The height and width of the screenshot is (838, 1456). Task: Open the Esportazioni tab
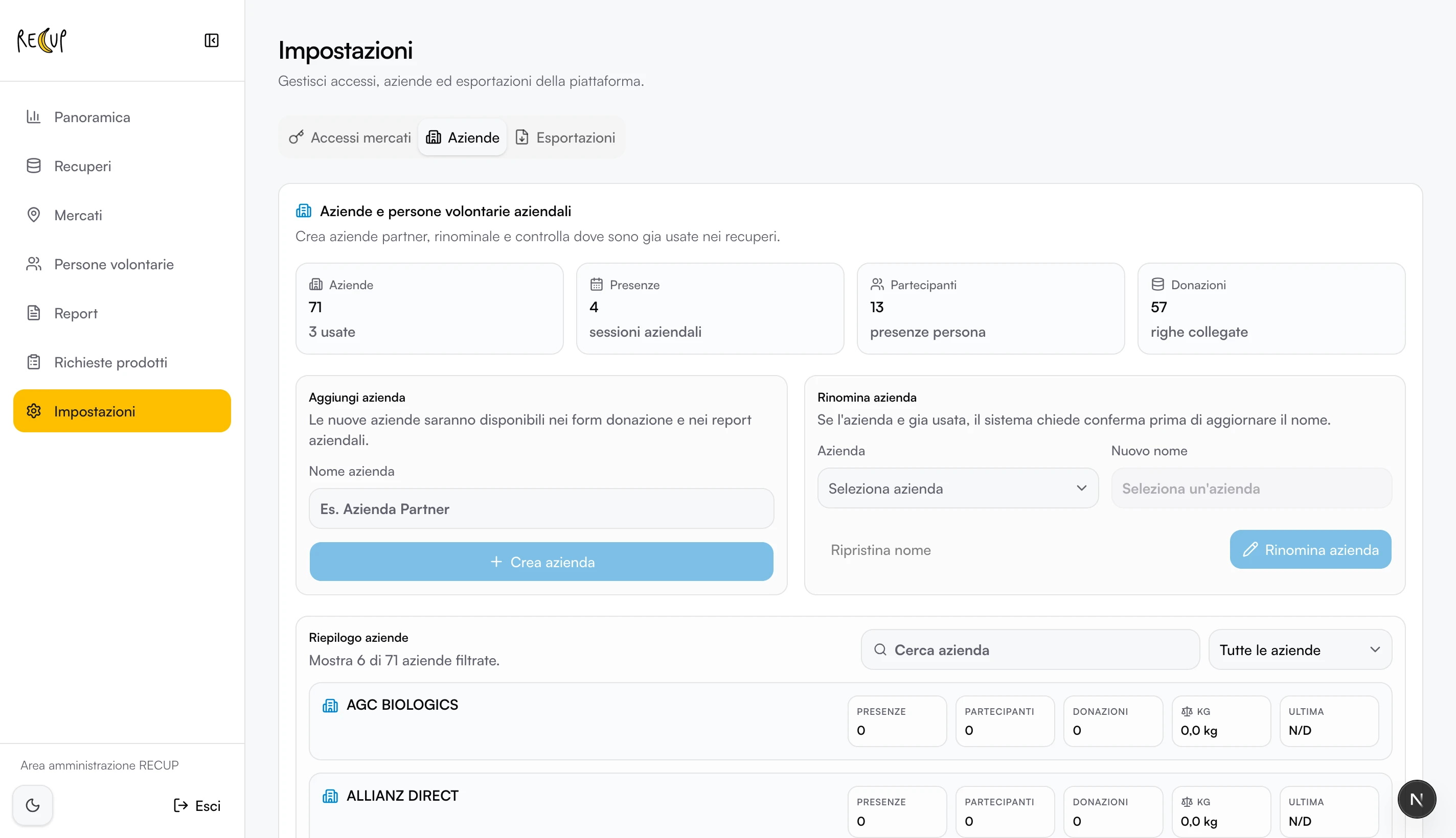point(565,137)
